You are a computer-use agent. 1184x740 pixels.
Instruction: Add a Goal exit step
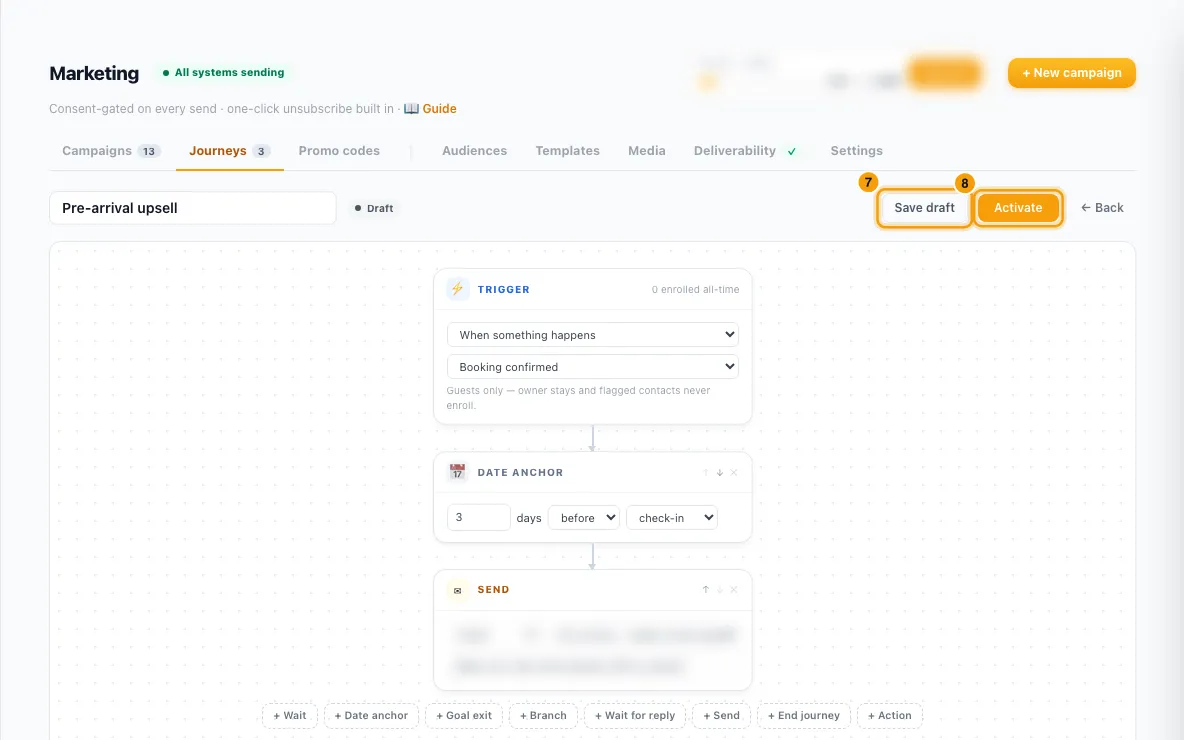click(464, 715)
